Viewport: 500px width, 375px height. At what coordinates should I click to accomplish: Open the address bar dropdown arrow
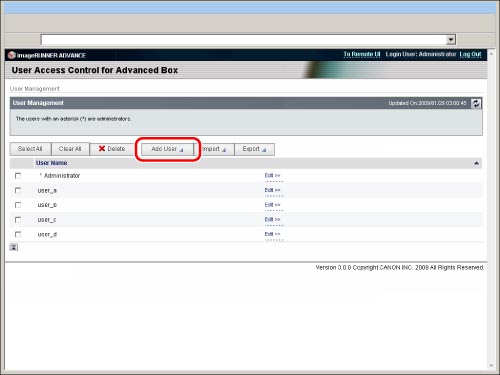451,40
